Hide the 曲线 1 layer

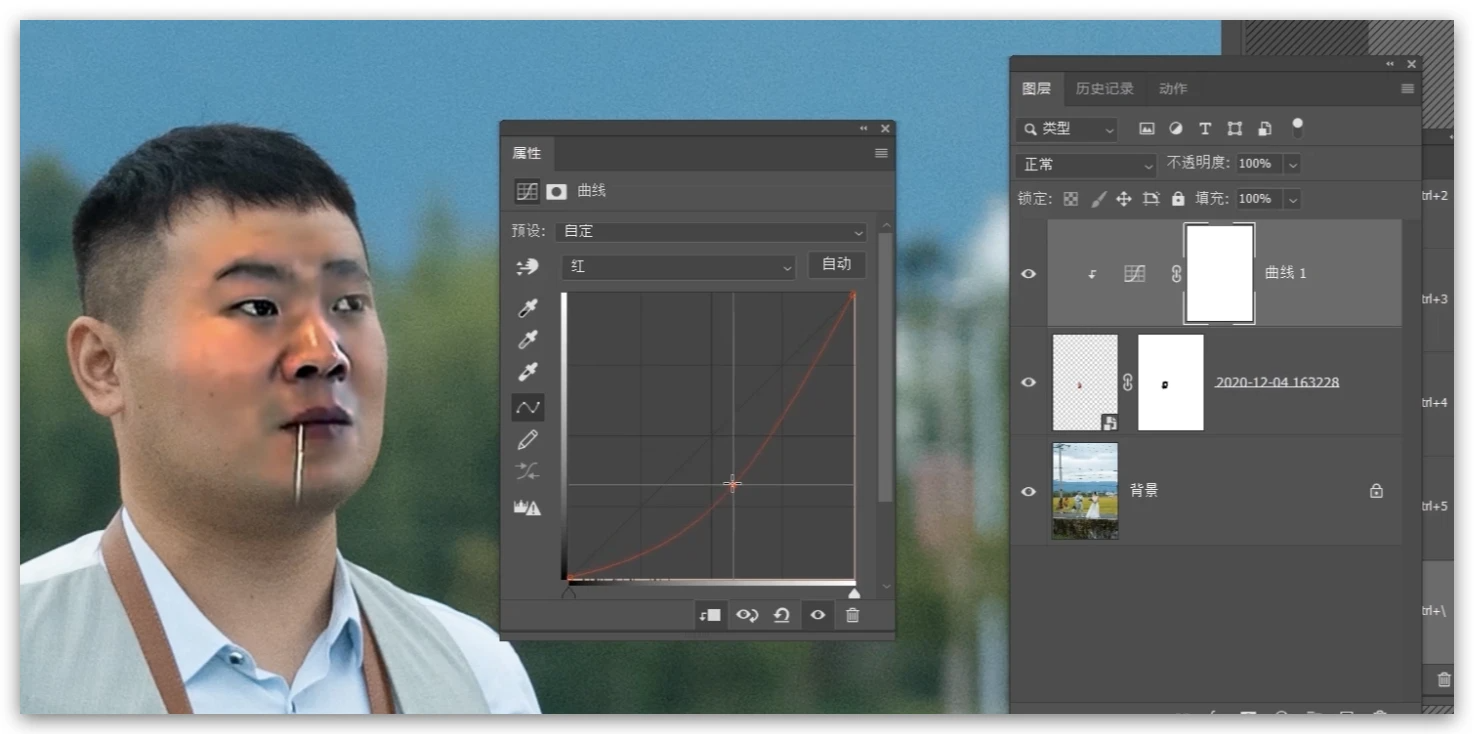coord(1028,273)
